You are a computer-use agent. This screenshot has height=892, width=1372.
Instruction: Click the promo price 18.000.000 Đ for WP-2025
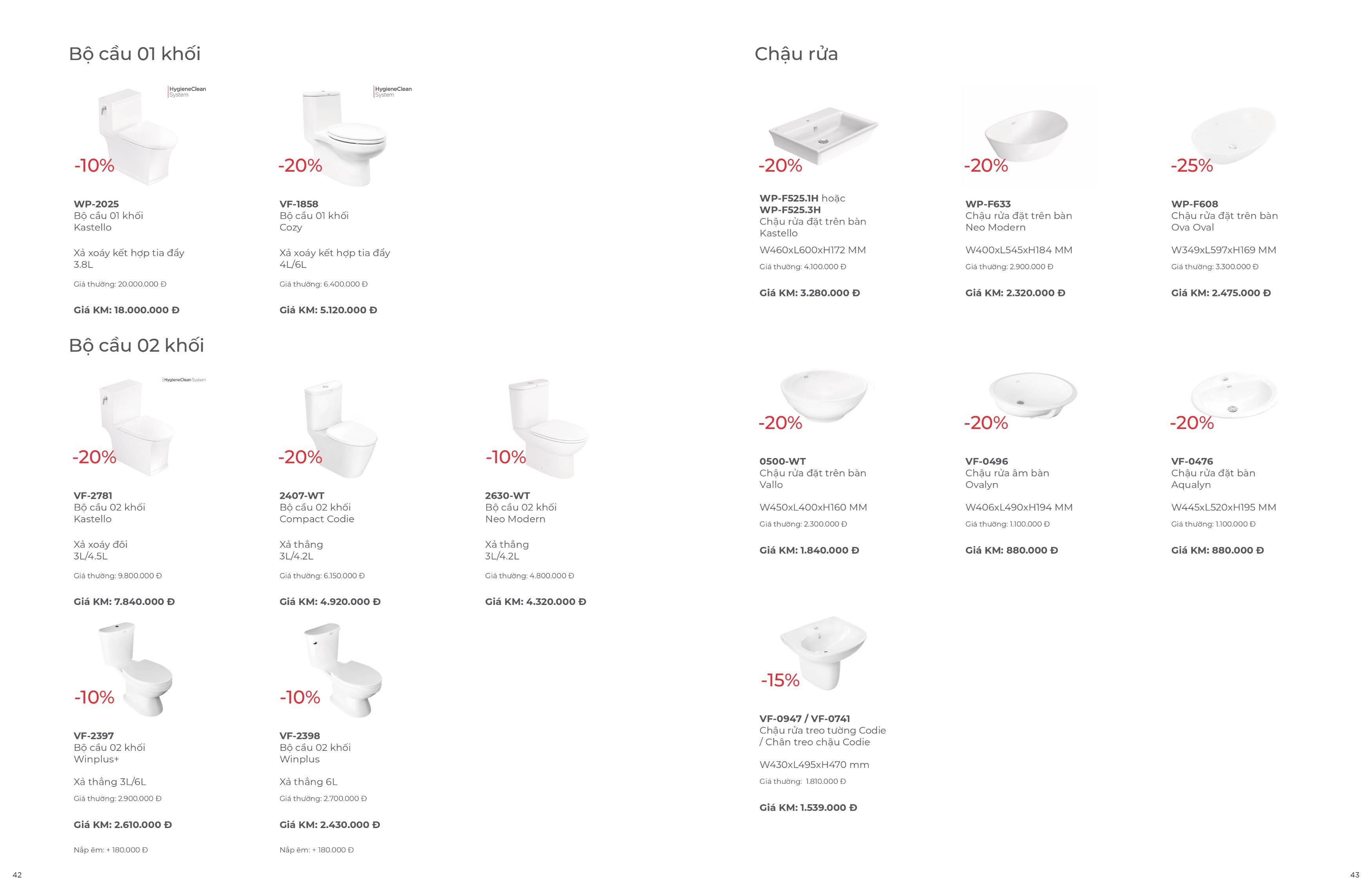click(147, 310)
